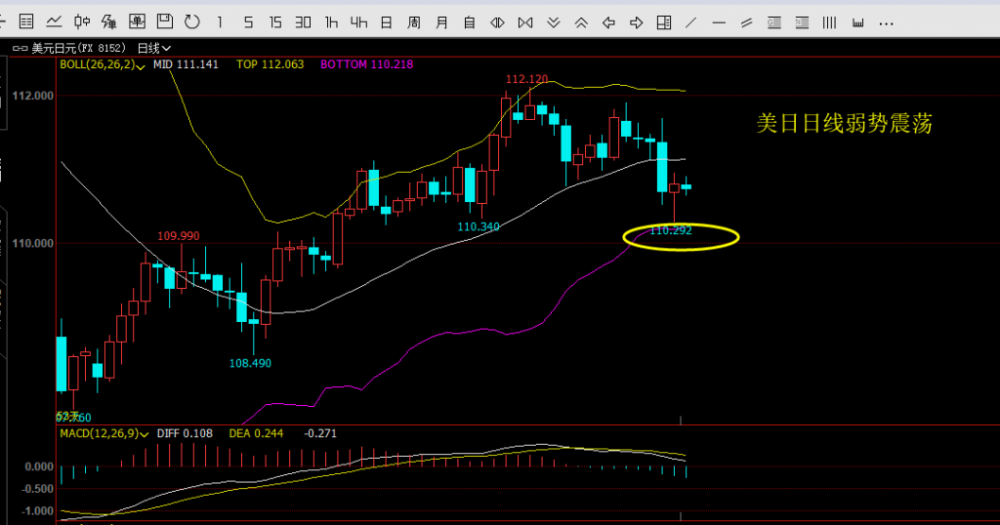
Task: Select the 15-minute timeframe
Action: [276, 22]
